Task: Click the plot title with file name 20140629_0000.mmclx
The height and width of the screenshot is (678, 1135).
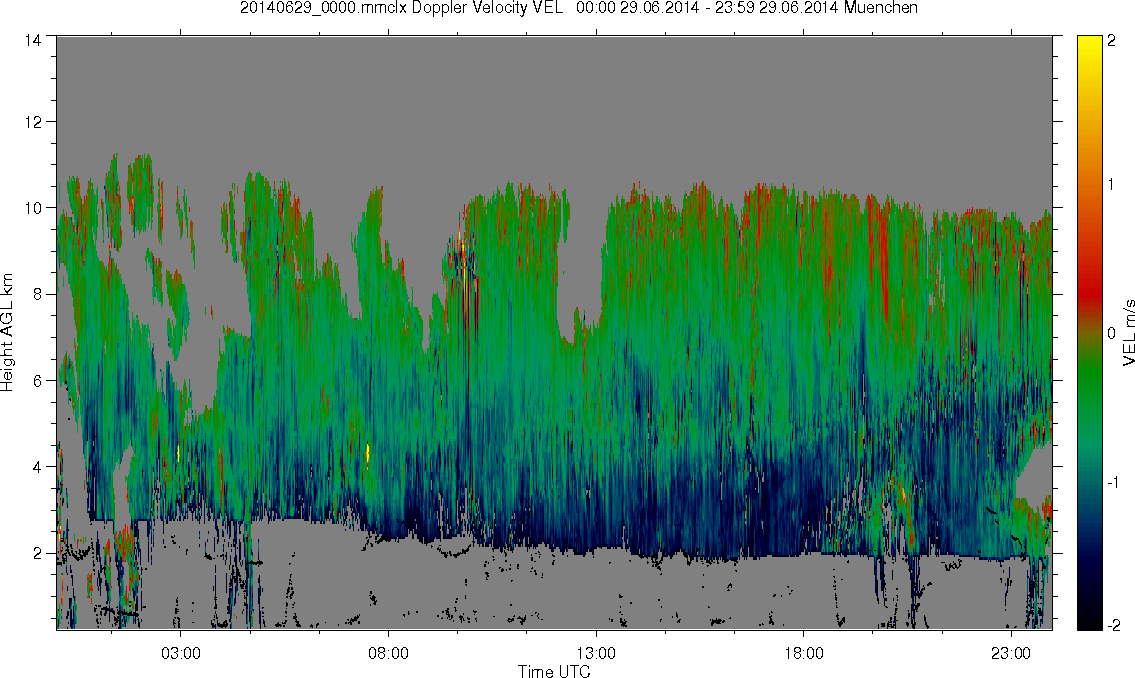Action: pyautogui.click(x=578, y=8)
